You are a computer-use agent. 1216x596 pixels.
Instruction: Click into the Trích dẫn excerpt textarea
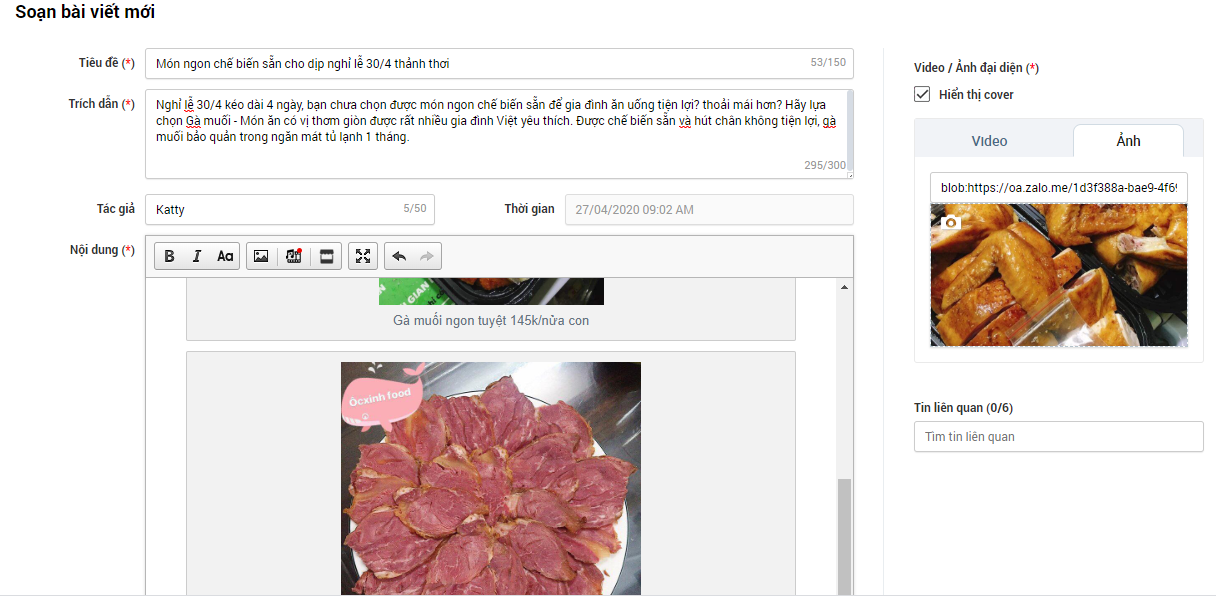(x=499, y=134)
